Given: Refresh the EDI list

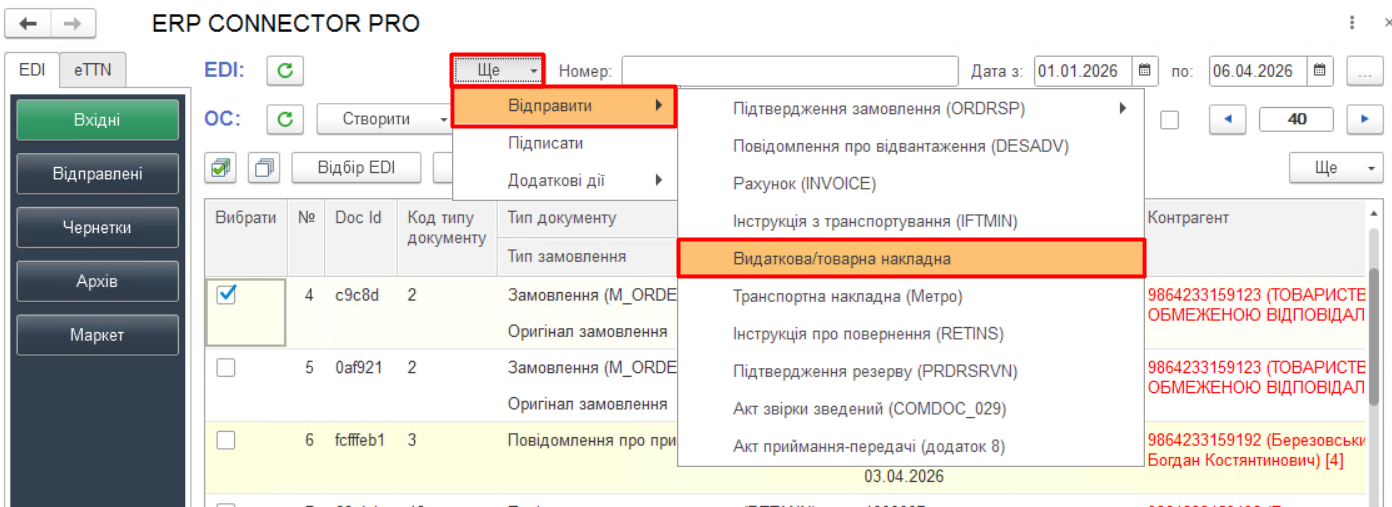Looking at the screenshot, I should click(x=285, y=71).
